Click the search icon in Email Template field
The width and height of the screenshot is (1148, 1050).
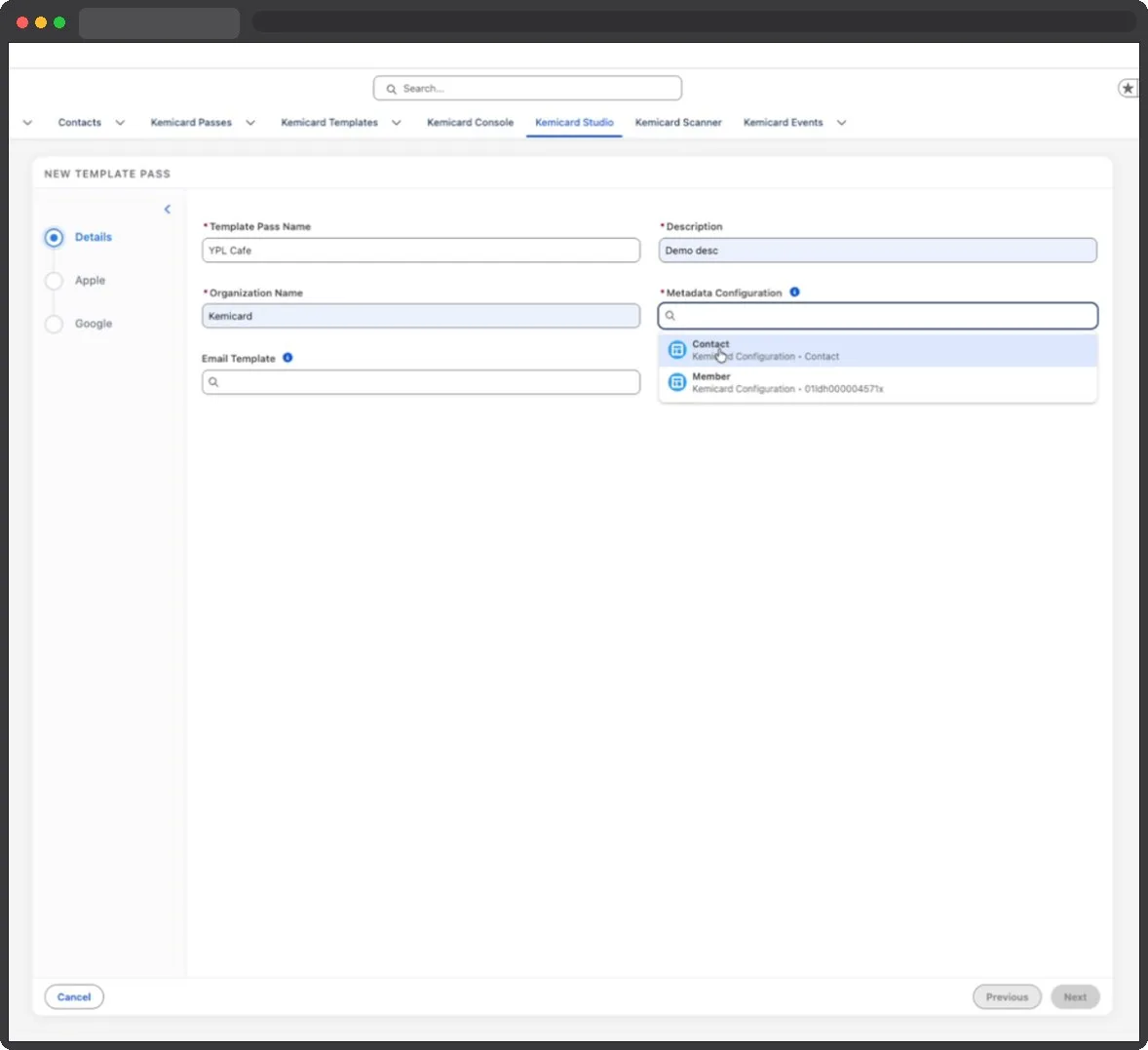point(213,381)
